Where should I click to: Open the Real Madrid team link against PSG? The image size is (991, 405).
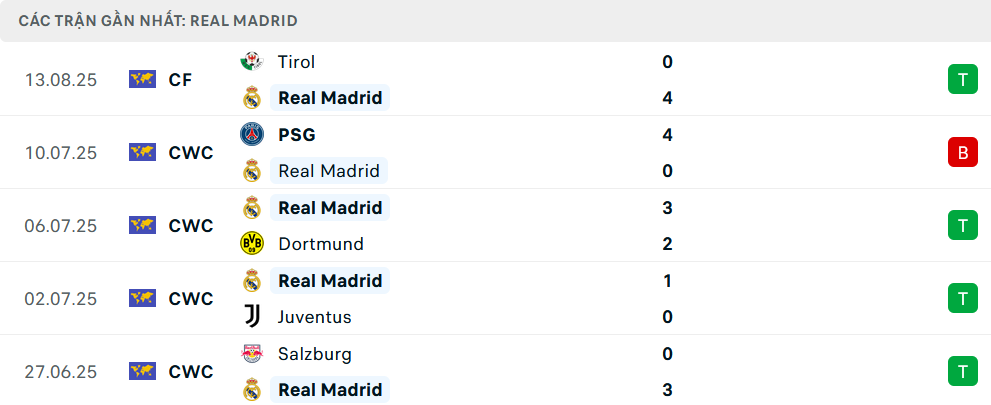coord(329,171)
